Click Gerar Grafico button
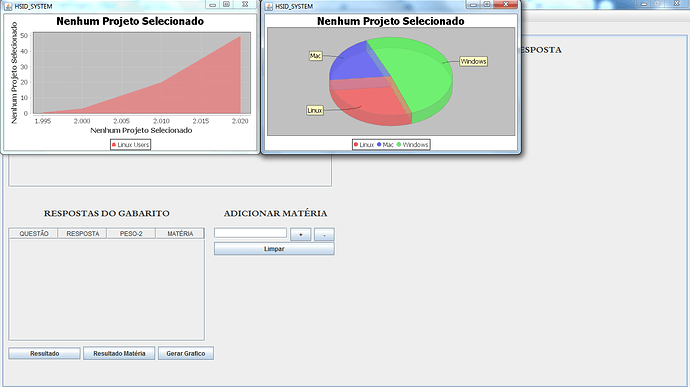Screen dimensions: 690x387 click(186, 354)
